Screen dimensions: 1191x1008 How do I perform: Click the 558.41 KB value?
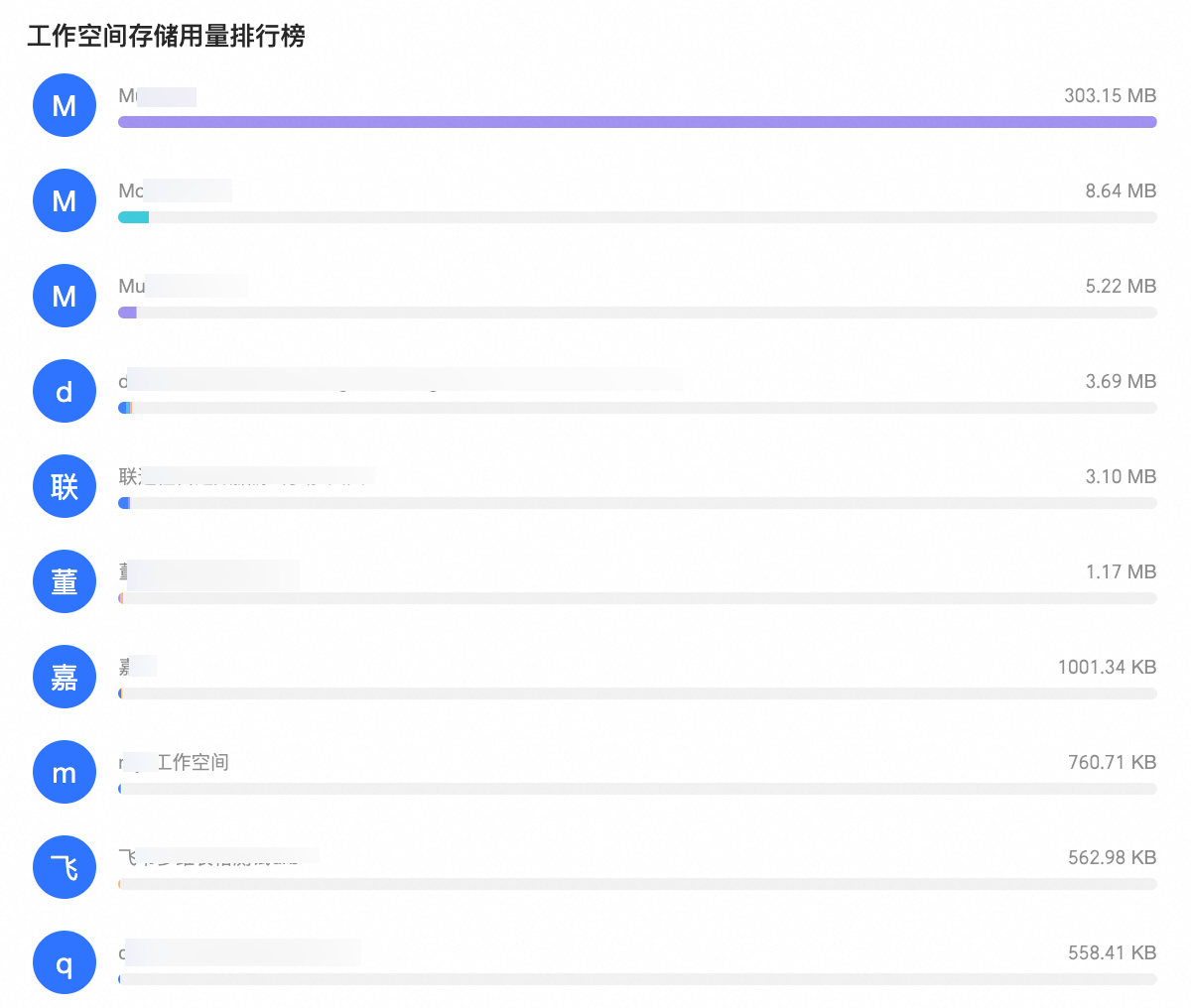tap(1113, 953)
